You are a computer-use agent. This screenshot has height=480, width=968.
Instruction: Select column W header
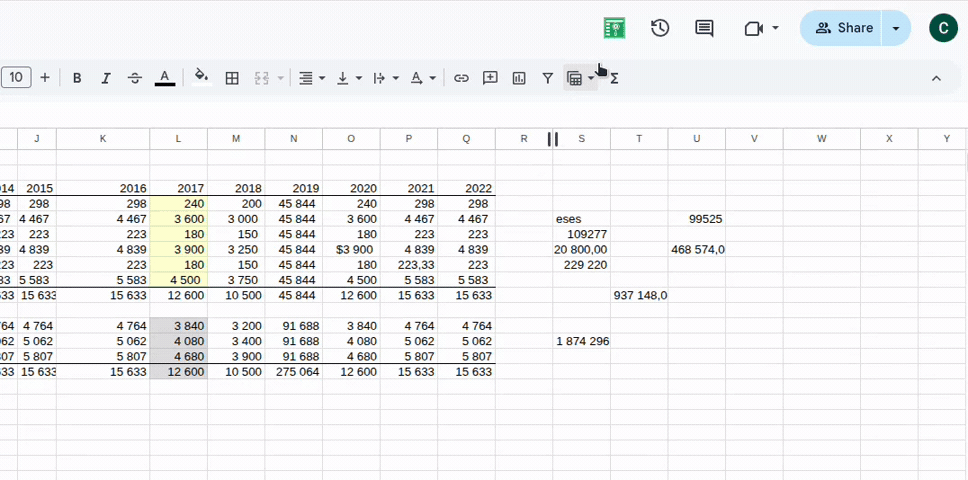coord(821,139)
